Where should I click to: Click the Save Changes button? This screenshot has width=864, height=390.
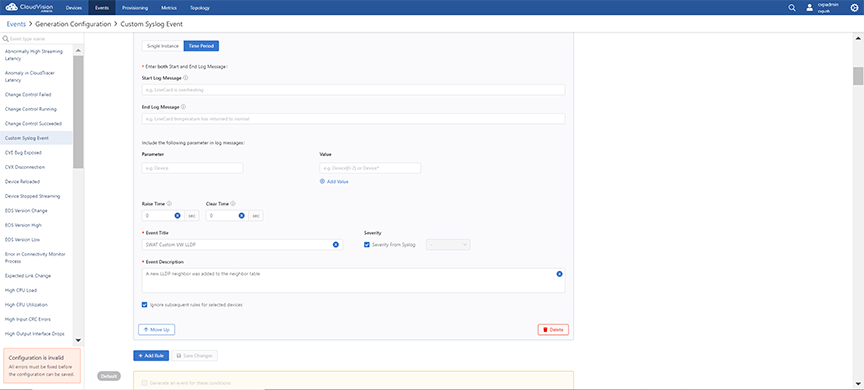point(195,356)
